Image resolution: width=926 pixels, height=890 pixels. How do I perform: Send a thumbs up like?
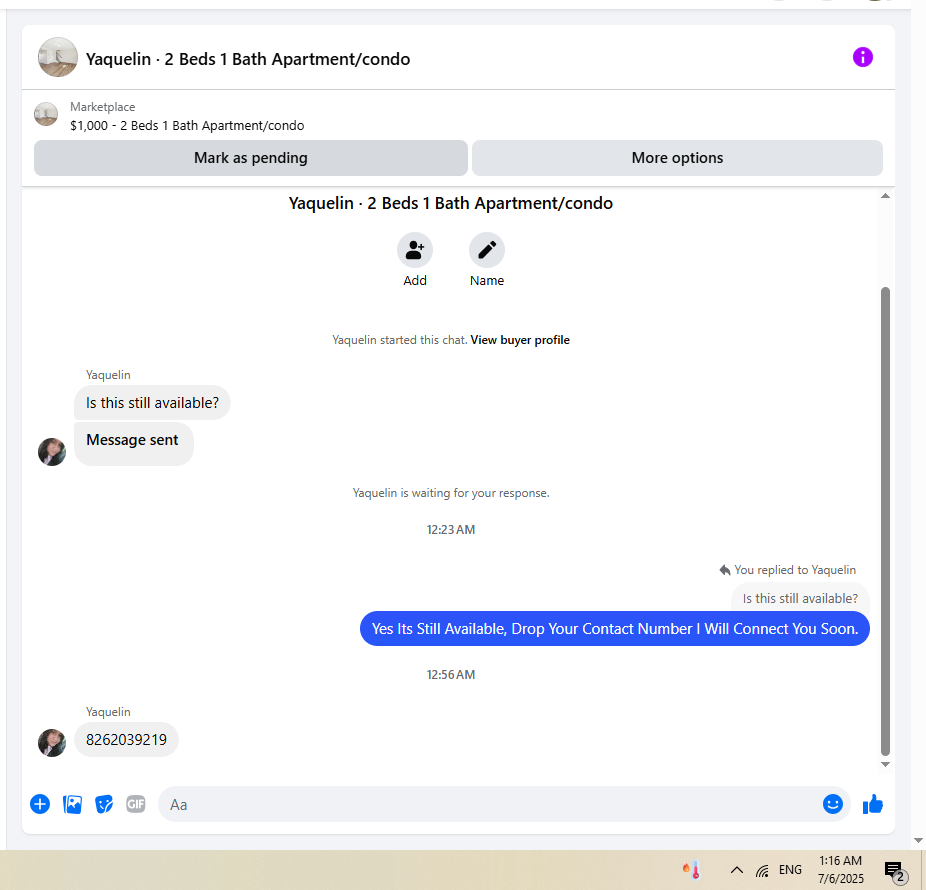pos(872,804)
